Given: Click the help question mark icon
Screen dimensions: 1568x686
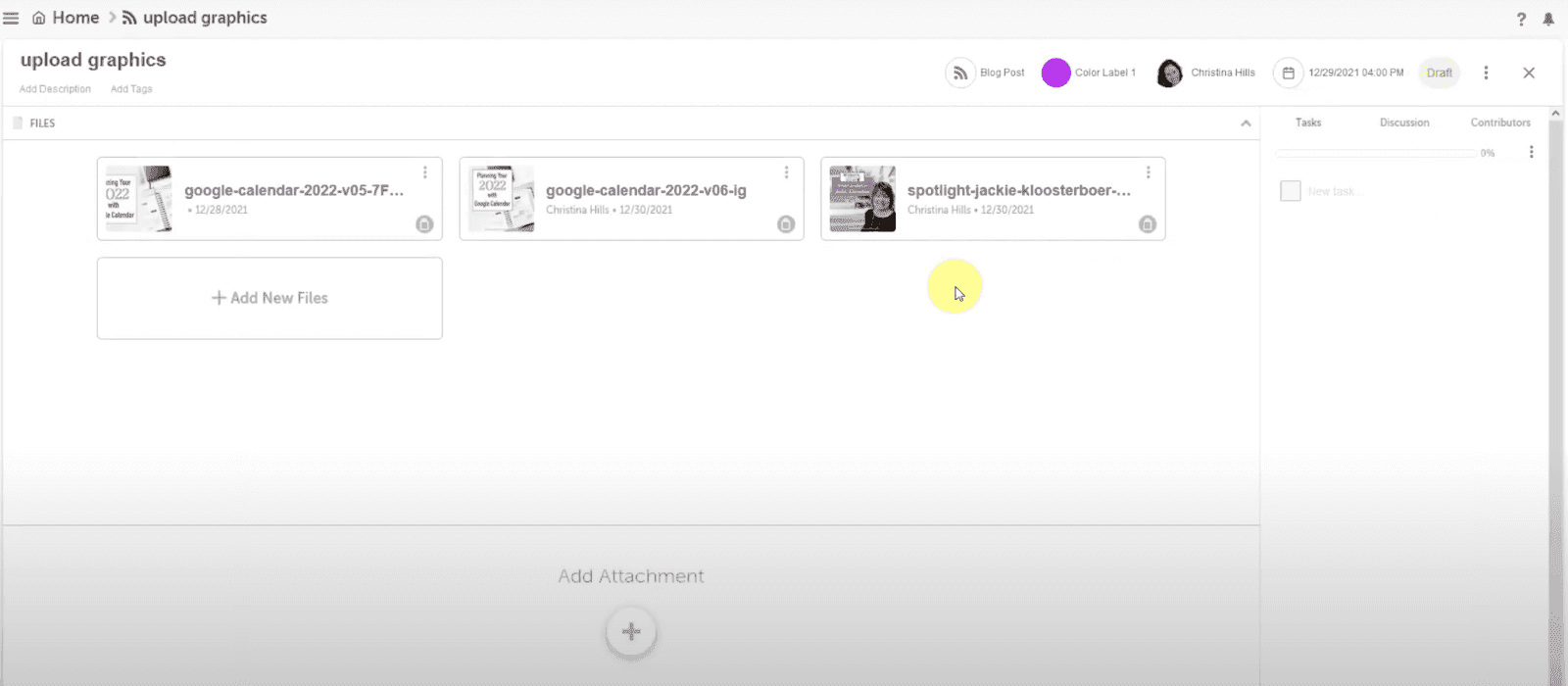Looking at the screenshot, I should tap(1521, 20).
